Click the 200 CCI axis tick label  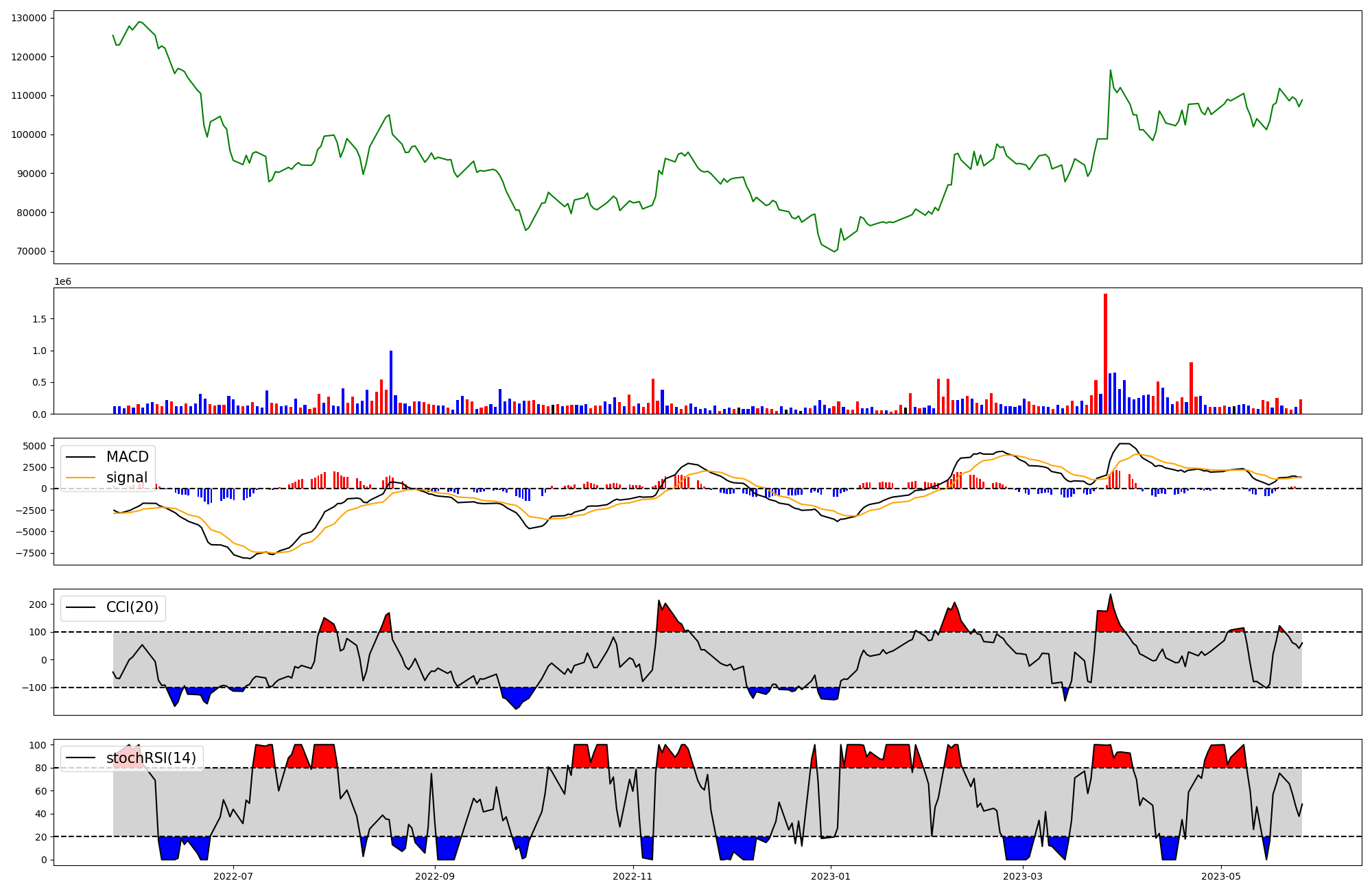[x=38, y=605]
